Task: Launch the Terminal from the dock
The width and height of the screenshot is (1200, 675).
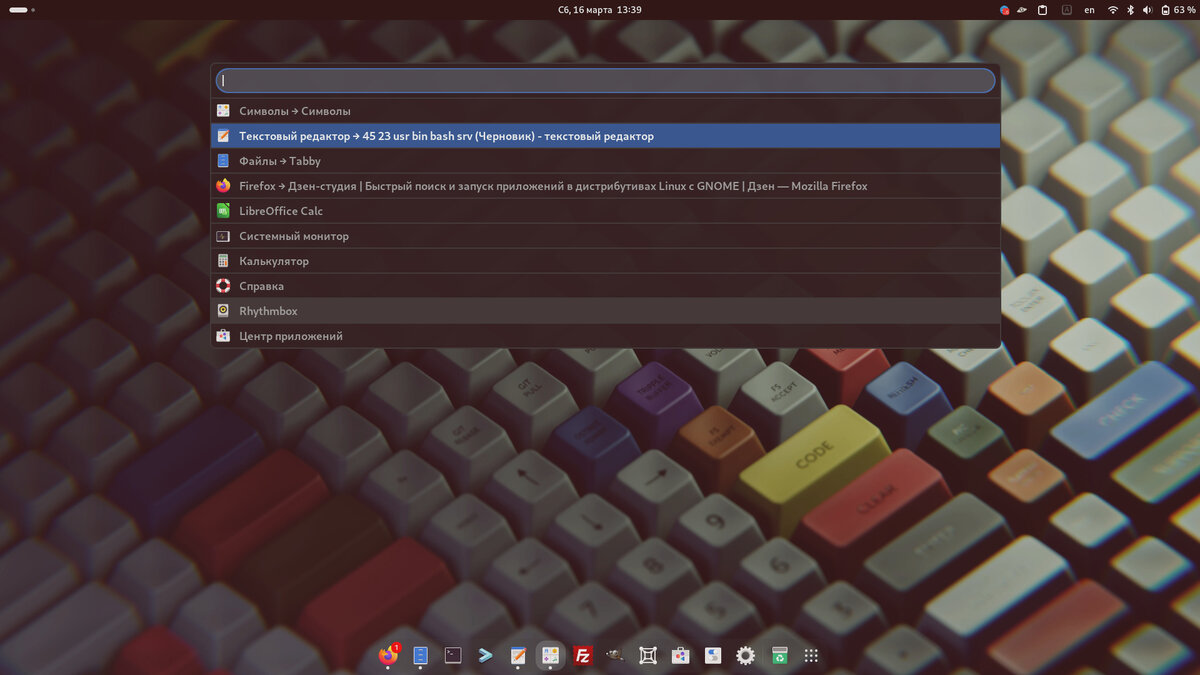Action: (453, 656)
